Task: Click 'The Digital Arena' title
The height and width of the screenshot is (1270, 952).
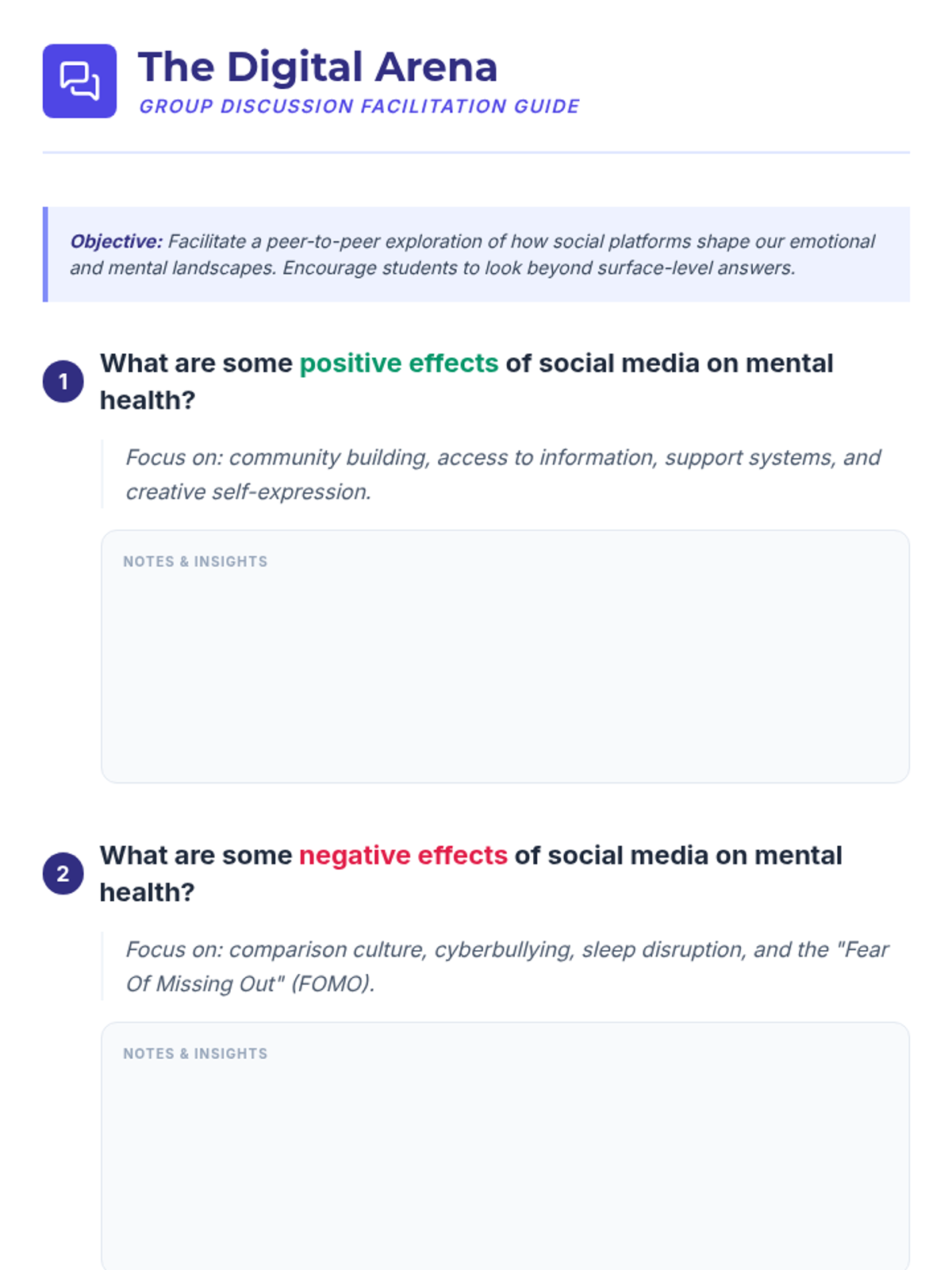Action: [x=318, y=67]
